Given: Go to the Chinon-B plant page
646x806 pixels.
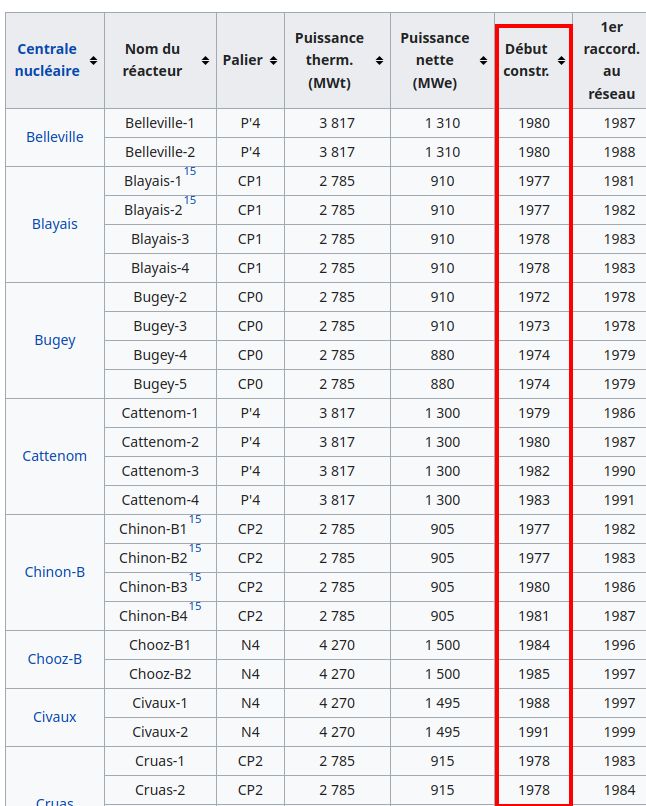Looking at the screenshot, I should pyautogui.click(x=54, y=572).
